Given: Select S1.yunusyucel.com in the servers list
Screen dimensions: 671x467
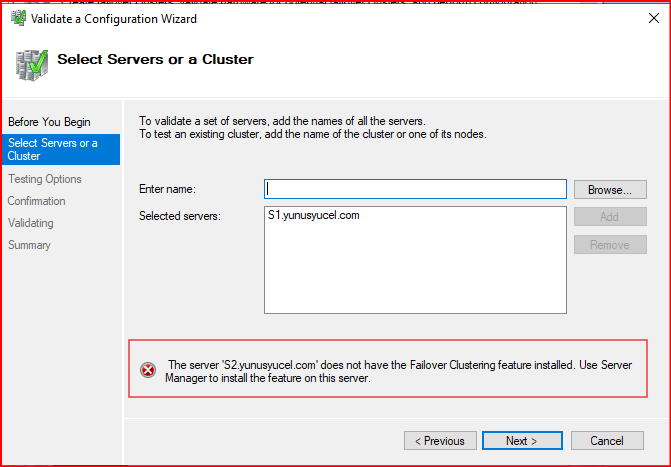Looking at the screenshot, I should 313,215.
